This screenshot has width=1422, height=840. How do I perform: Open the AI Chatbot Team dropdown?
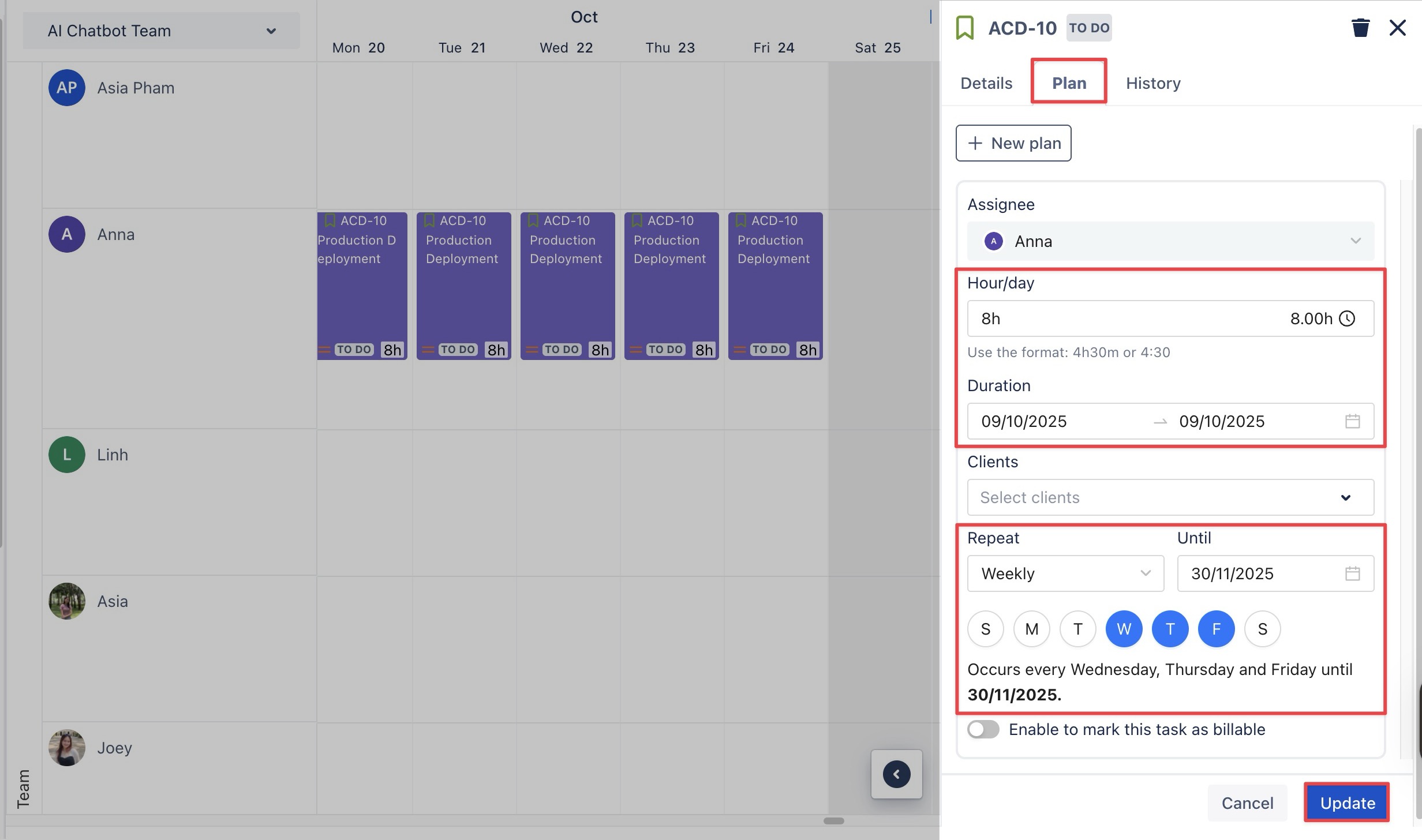(x=162, y=31)
